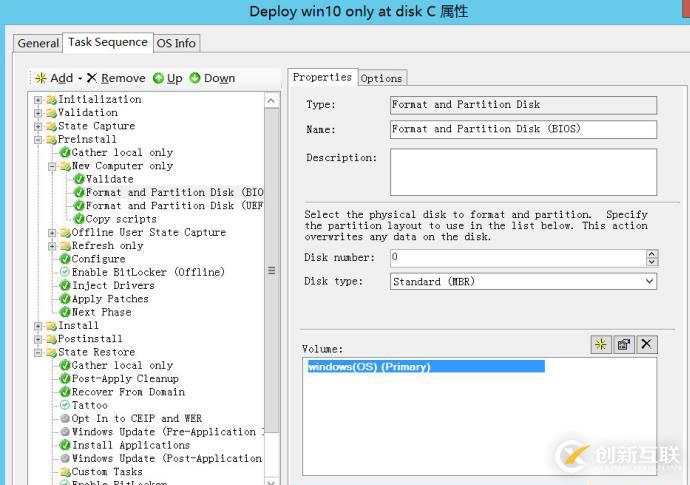Click the Copy scripts check icon

point(79,219)
